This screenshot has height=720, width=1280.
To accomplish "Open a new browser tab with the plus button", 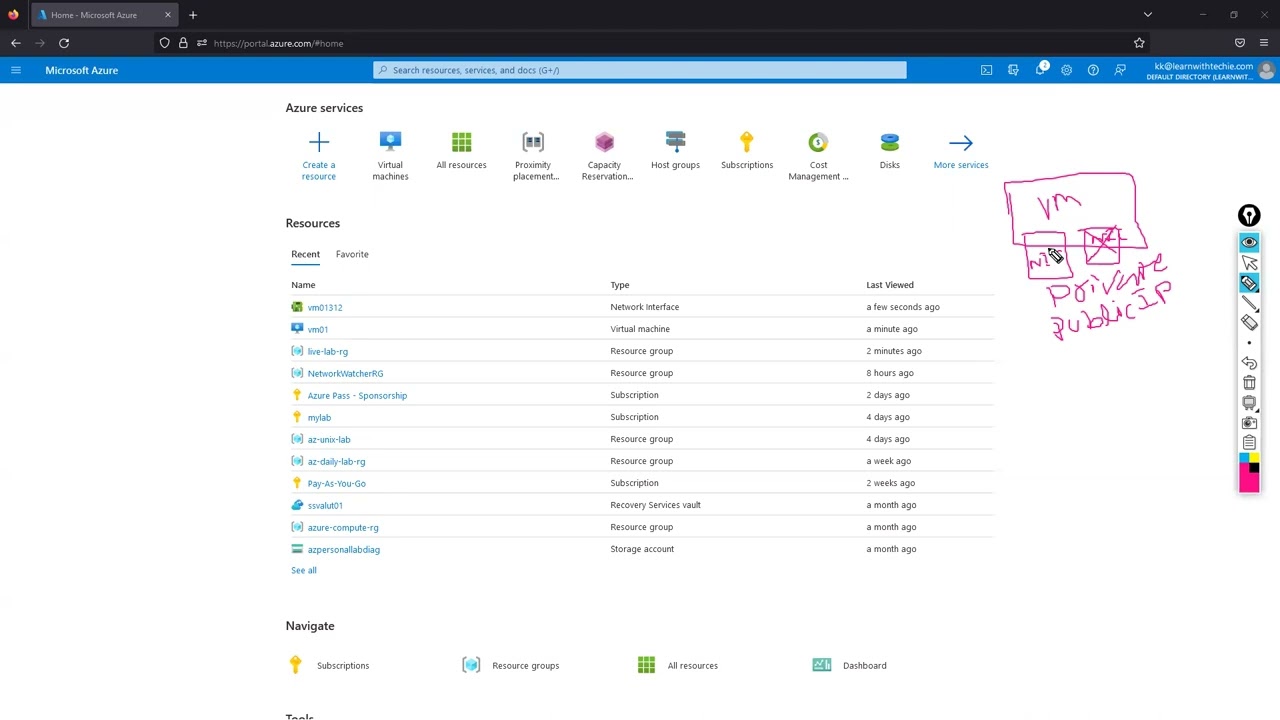I will tap(193, 15).
